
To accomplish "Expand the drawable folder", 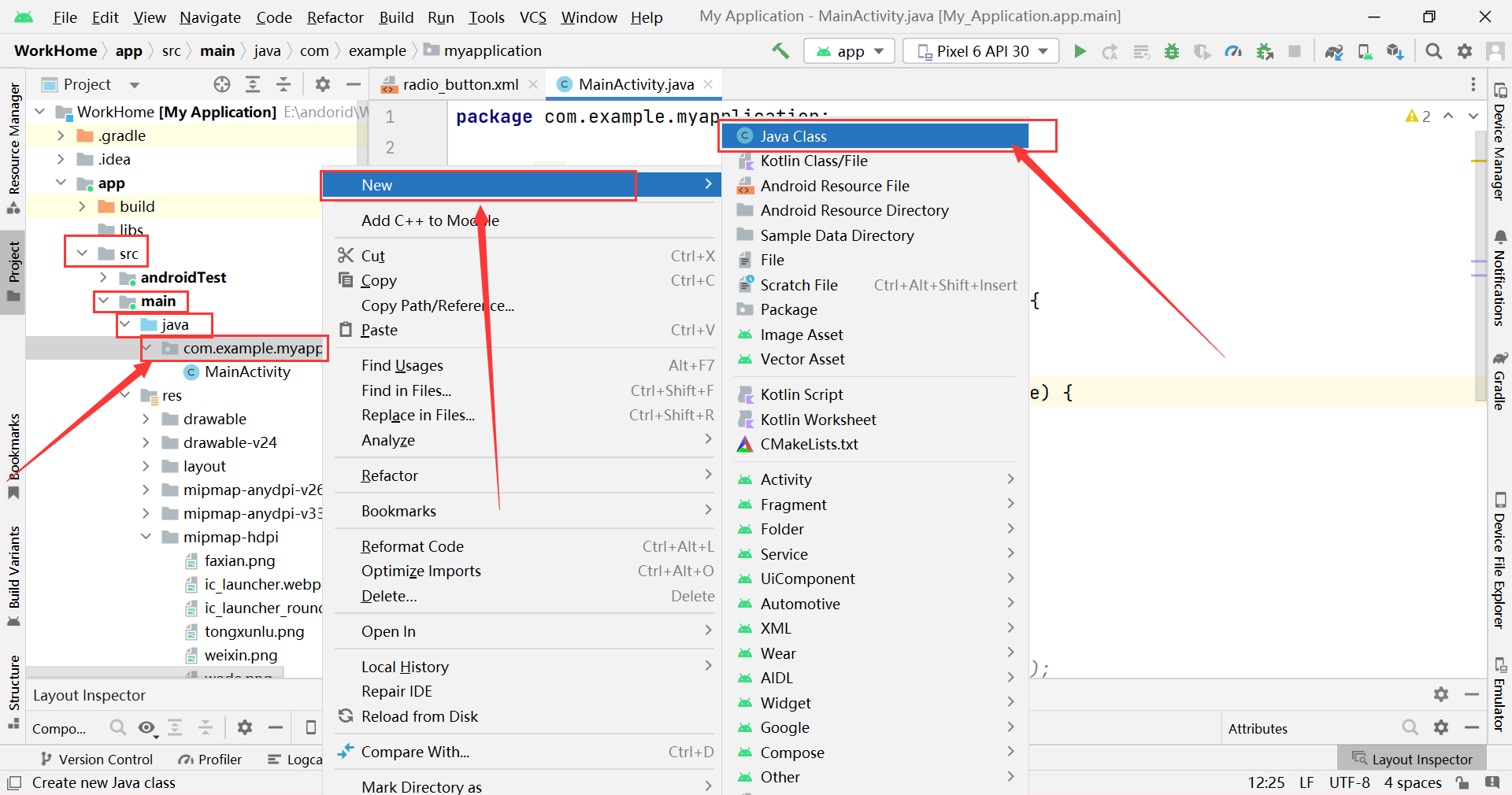I will pos(146,419).
